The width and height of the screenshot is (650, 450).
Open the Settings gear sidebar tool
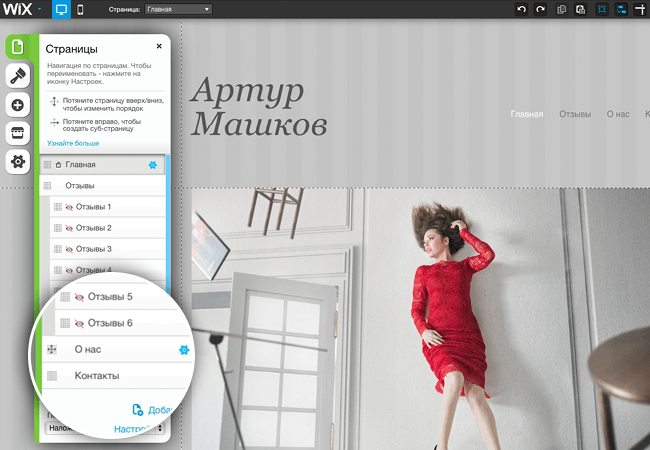pyautogui.click(x=18, y=162)
